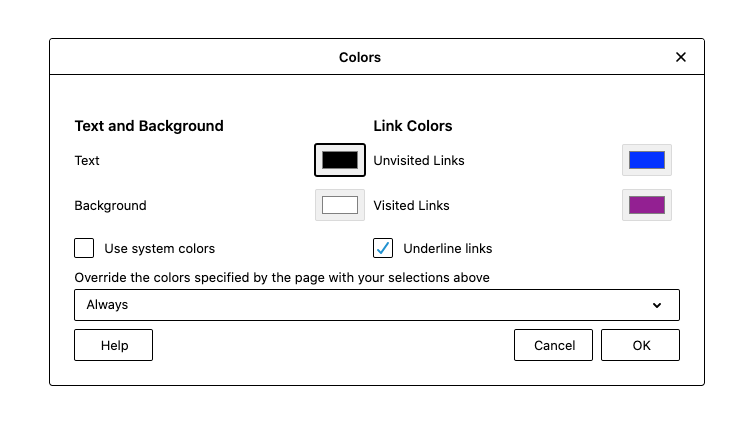744x426 pixels.
Task: Enable the Use system colors checkbox
Action: coord(84,248)
